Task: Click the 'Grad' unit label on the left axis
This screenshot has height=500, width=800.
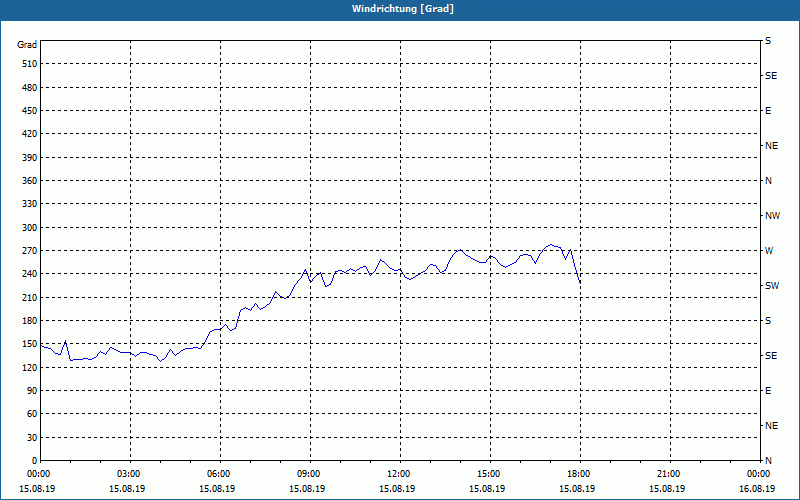Action: click(27, 45)
